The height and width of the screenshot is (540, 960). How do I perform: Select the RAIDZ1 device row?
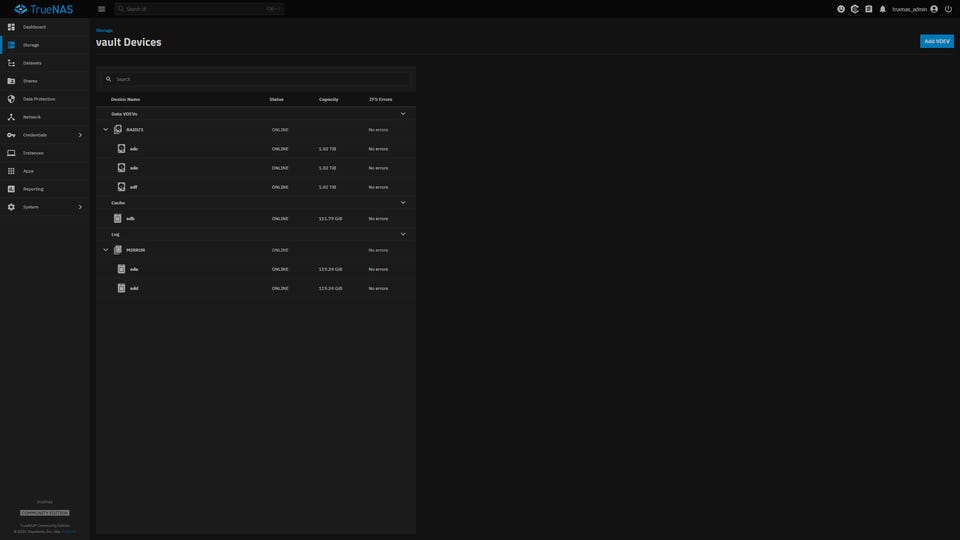click(256, 130)
